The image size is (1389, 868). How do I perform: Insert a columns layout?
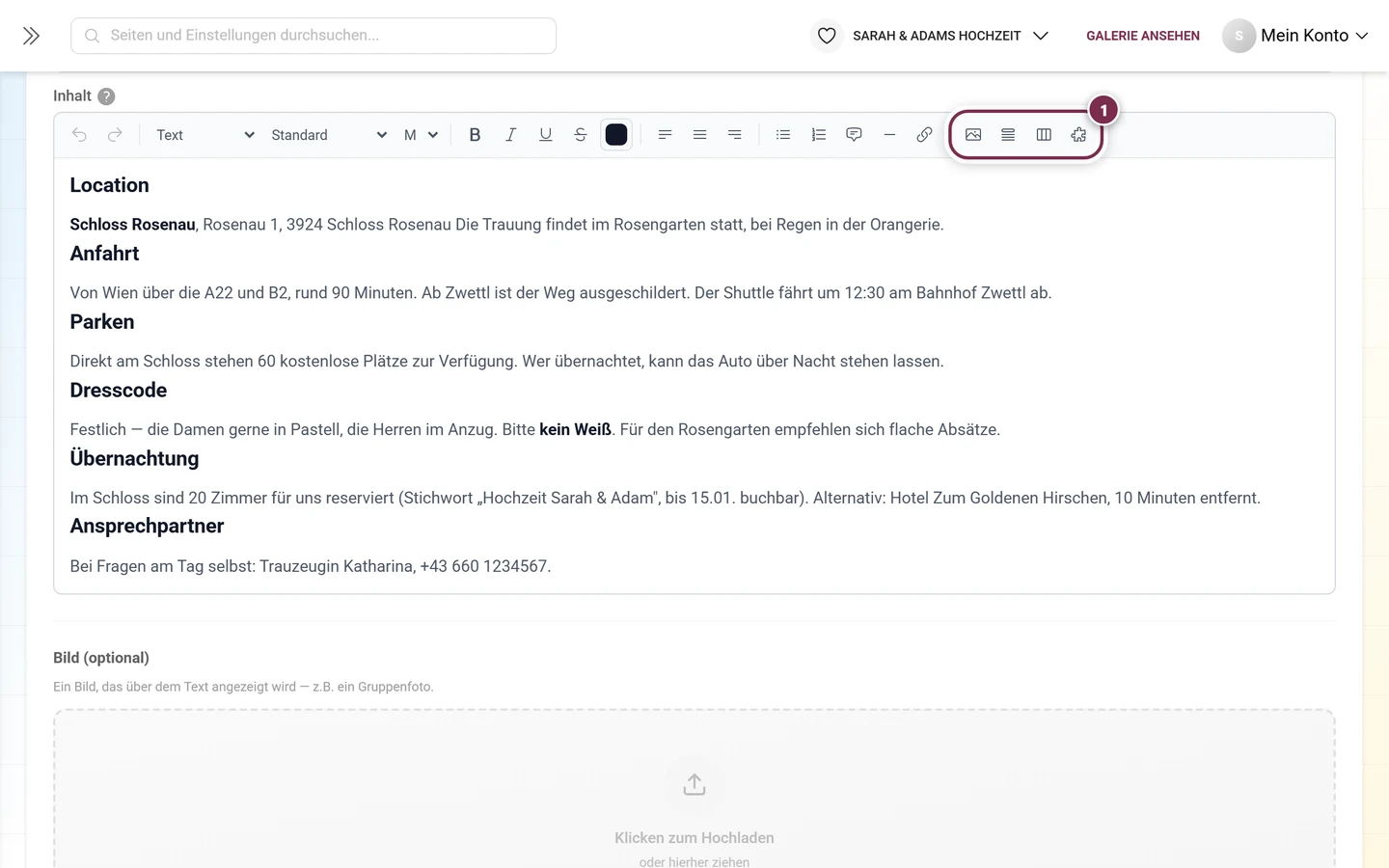(1044, 135)
